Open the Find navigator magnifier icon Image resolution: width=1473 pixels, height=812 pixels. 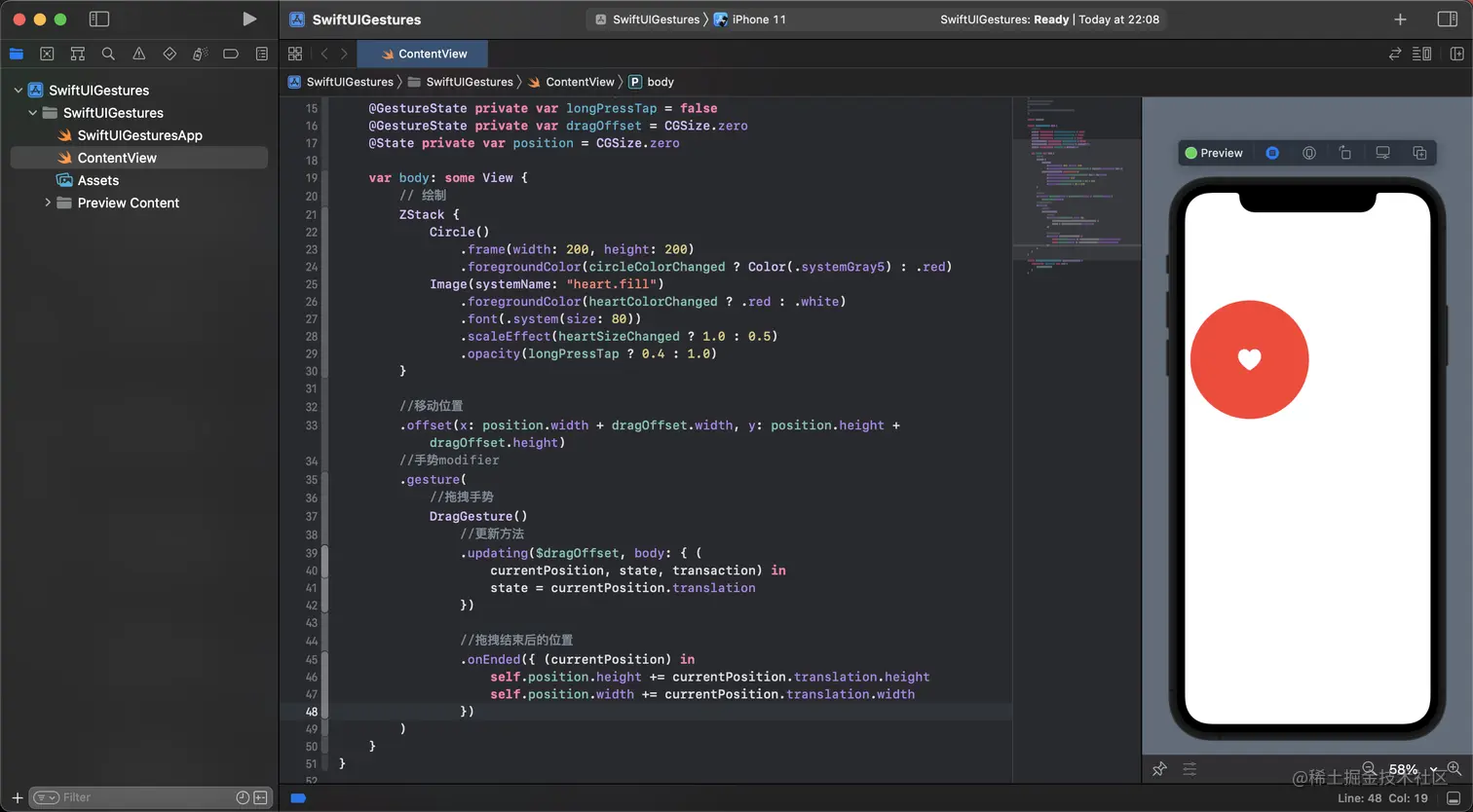pos(108,54)
